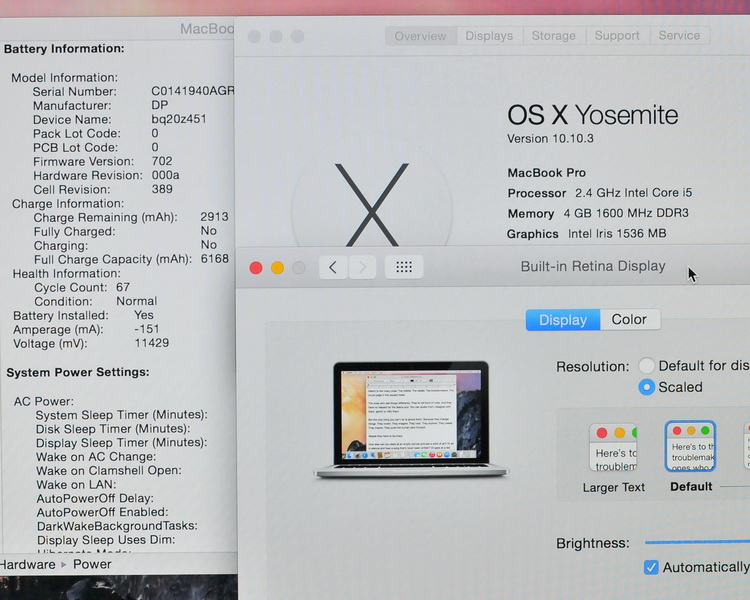Select Amperage value -151
750x600 pixels.
click(x=146, y=329)
